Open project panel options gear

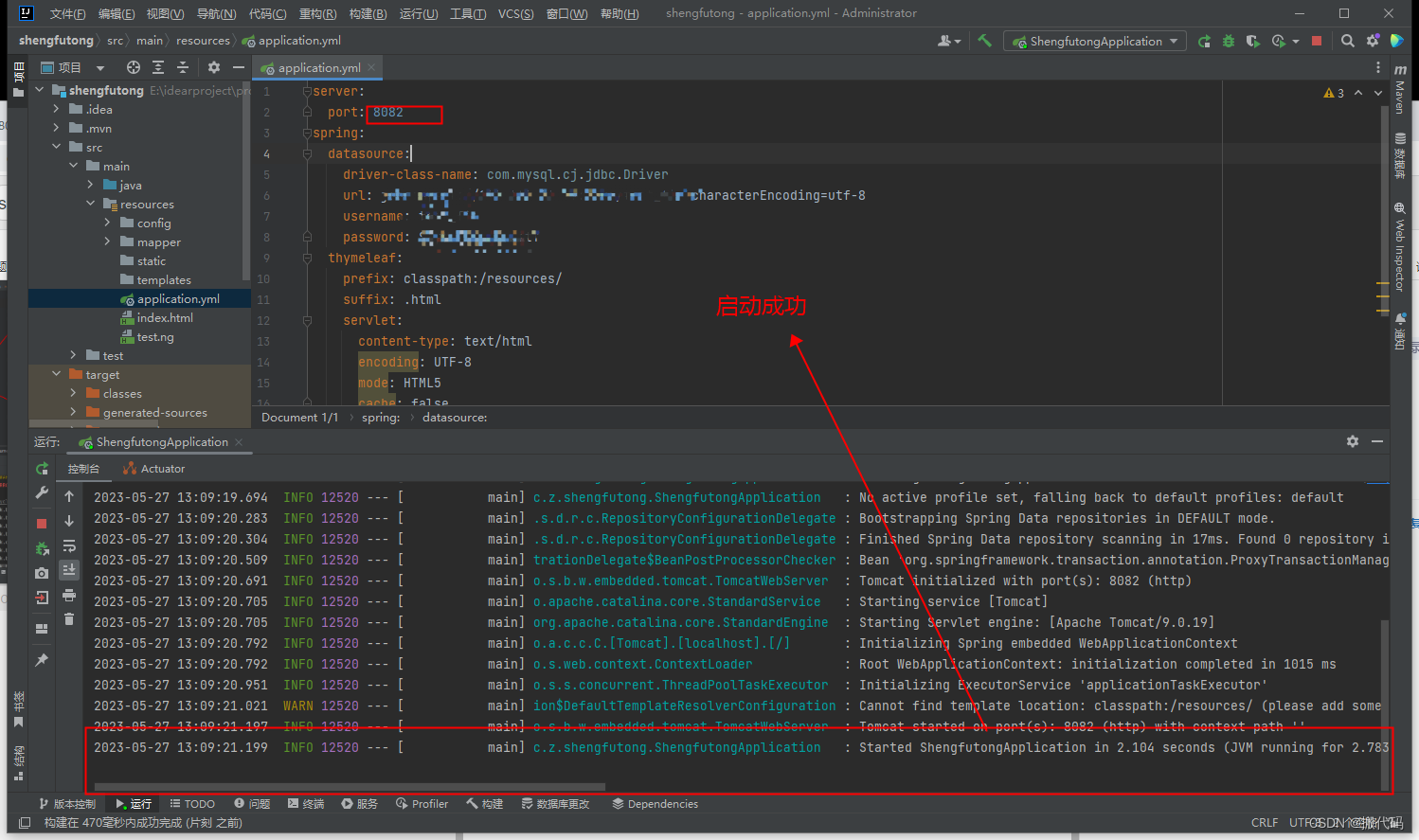tap(214, 67)
